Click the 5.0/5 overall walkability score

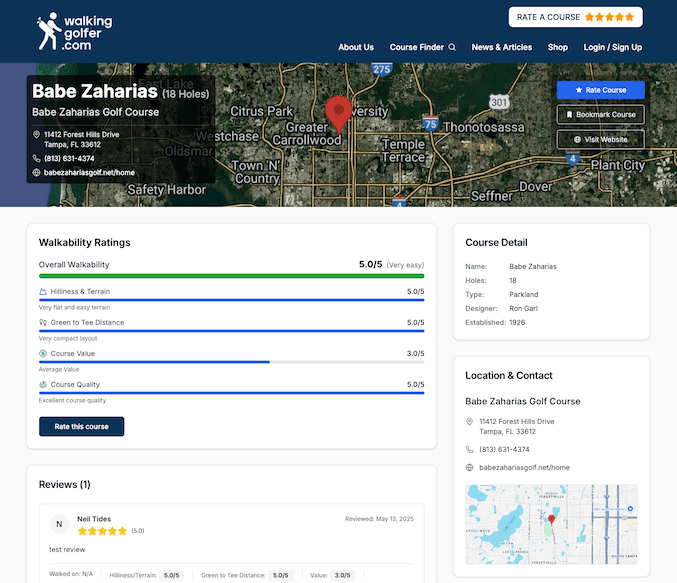[370, 264]
